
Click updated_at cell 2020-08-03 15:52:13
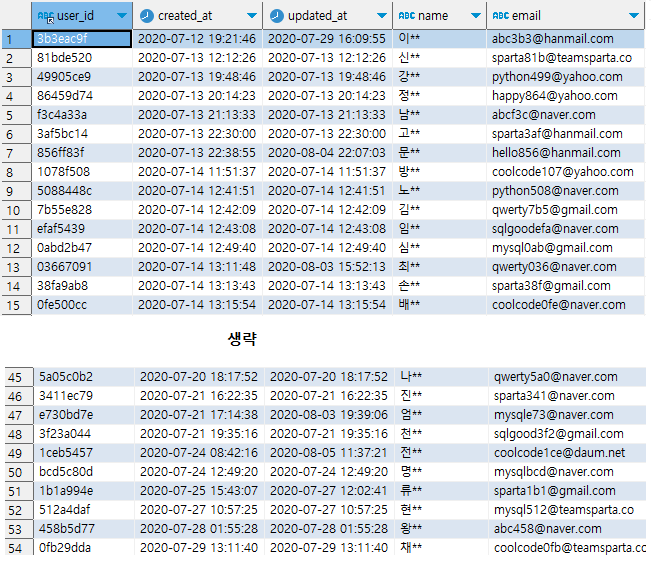(x=327, y=267)
